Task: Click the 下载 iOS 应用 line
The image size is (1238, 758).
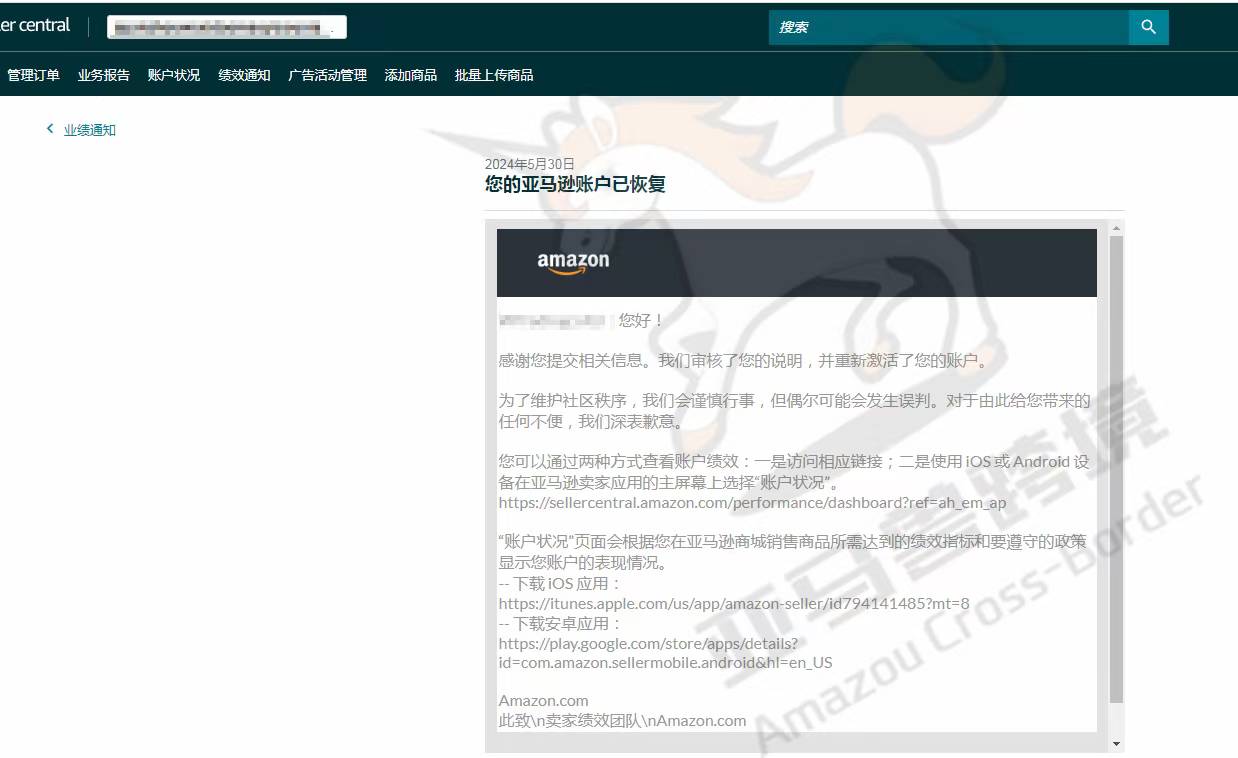Action: tap(560, 583)
